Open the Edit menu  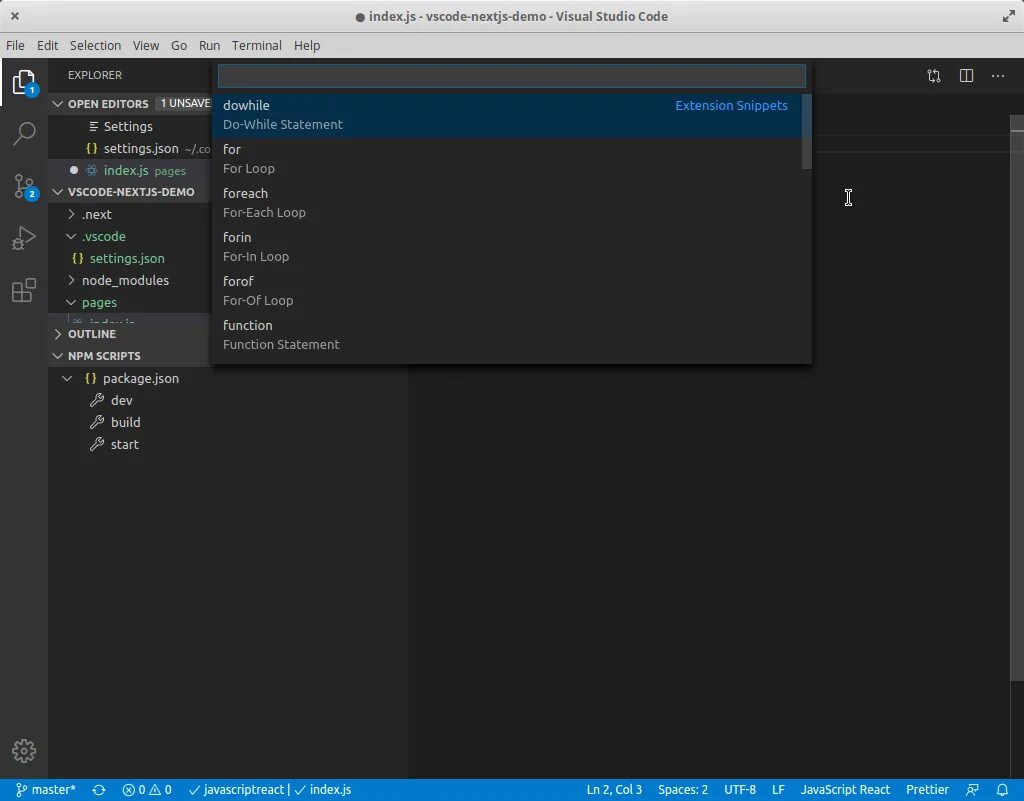click(47, 46)
